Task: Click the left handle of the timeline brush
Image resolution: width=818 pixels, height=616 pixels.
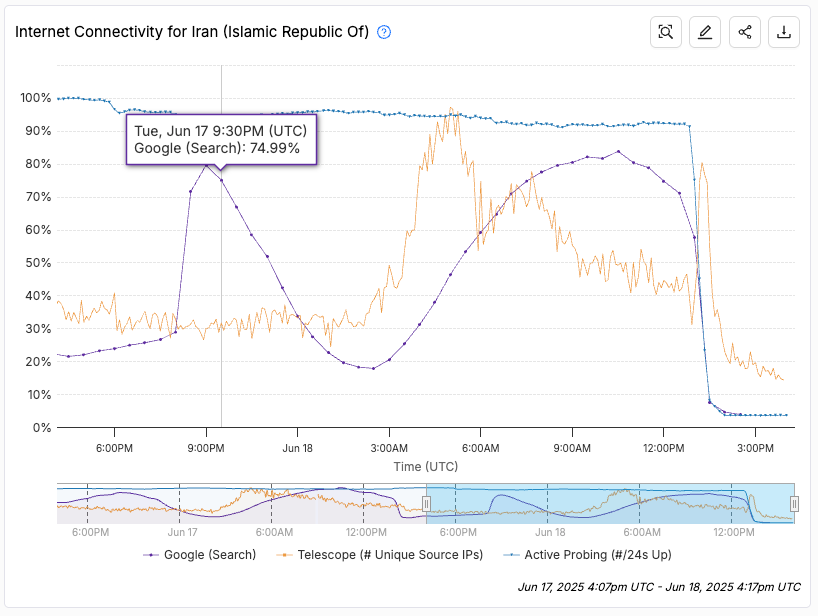Action: 427,504
